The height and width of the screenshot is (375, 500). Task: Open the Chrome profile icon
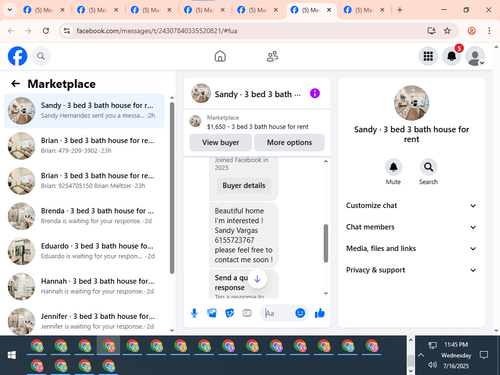tap(472, 31)
